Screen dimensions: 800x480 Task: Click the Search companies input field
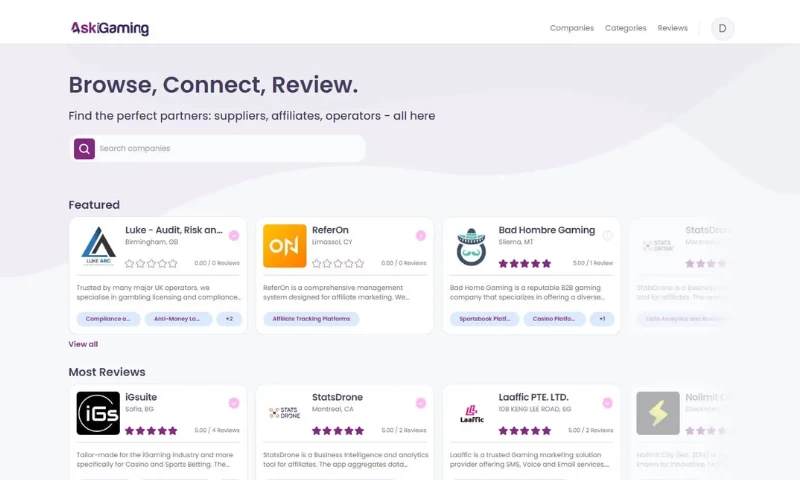228,149
